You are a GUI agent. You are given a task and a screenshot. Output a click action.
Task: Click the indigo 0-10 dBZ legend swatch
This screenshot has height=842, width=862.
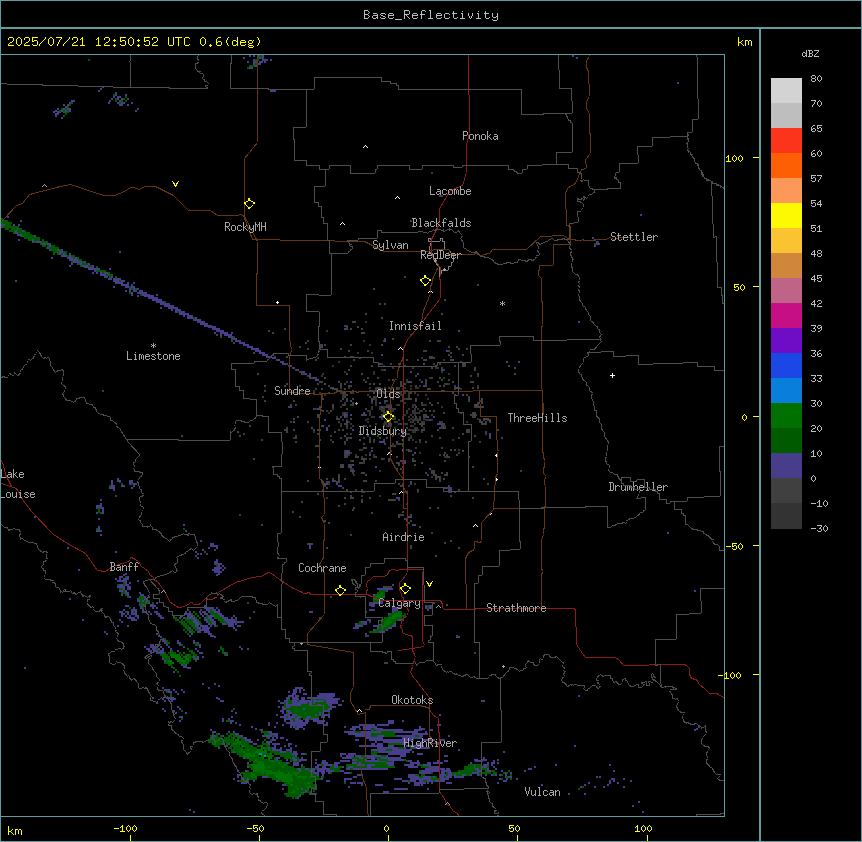tap(786, 466)
